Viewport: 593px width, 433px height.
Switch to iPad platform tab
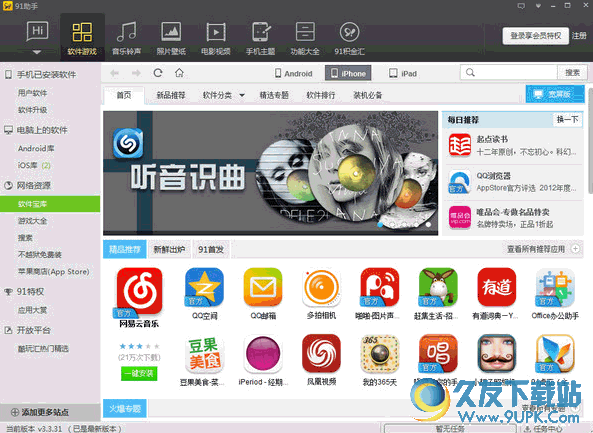tap(403, 73)
